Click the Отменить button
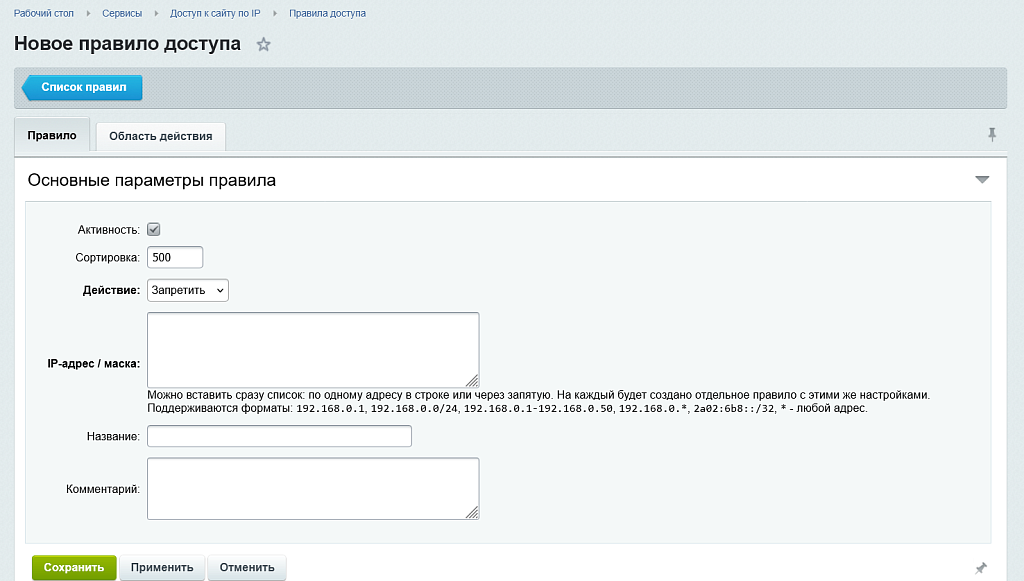Viewport: 1024px width, 581px height. tap(247, 567)
